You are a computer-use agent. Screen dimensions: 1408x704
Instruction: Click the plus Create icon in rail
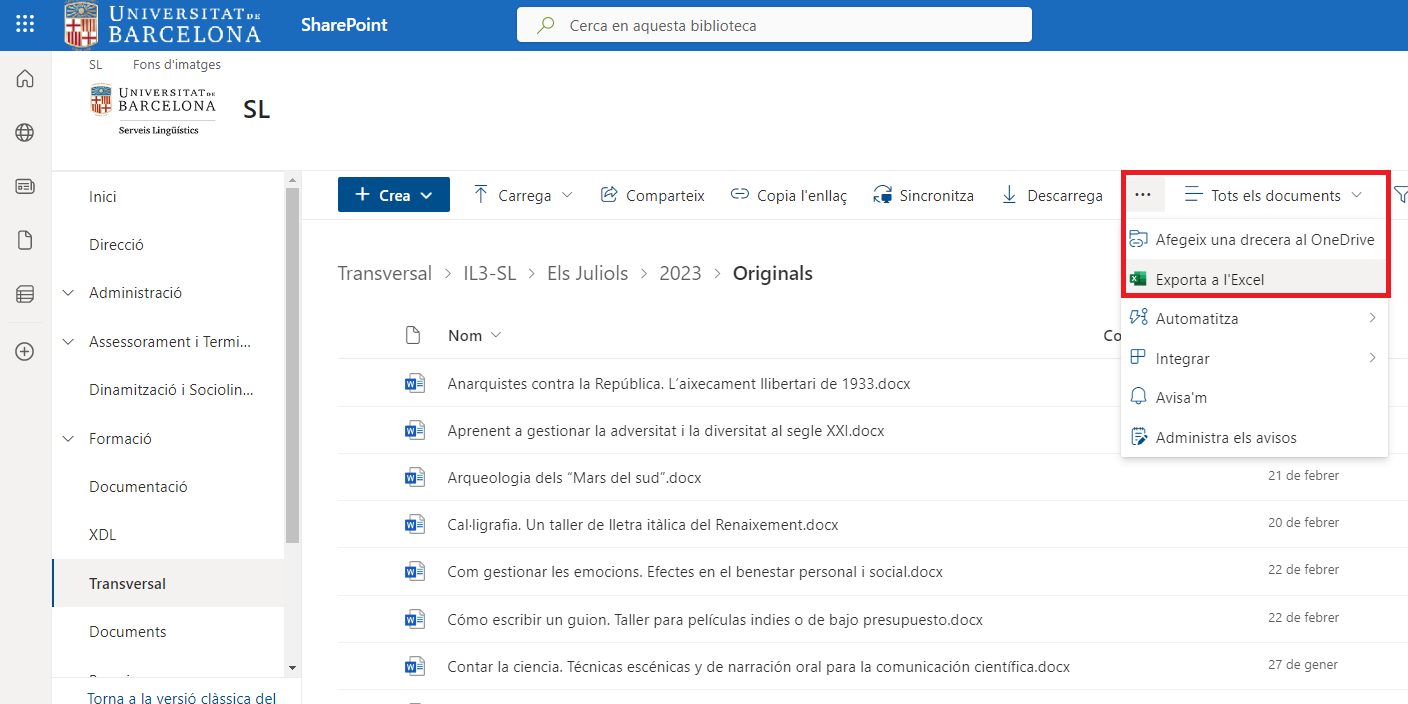(x=25, y=351)
